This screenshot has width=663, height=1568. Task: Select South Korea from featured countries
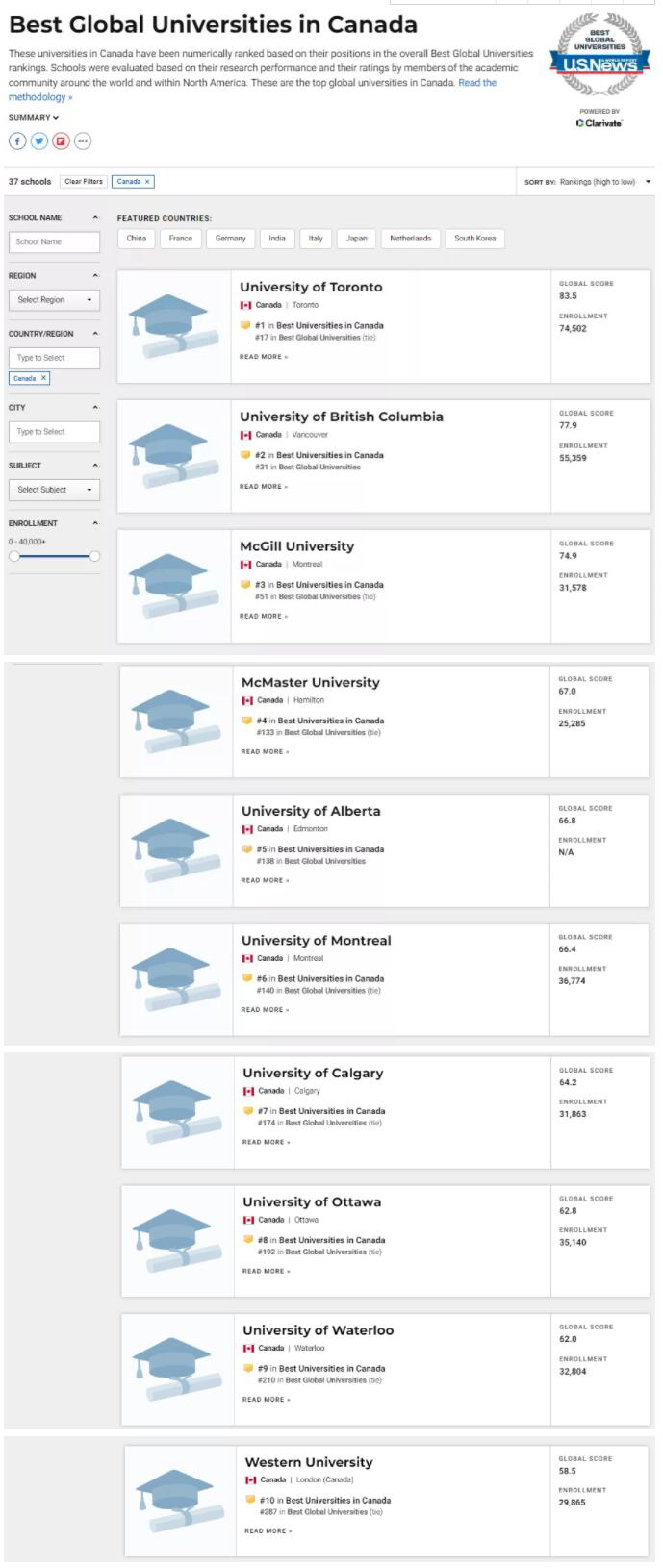click(x=474, y=239)
